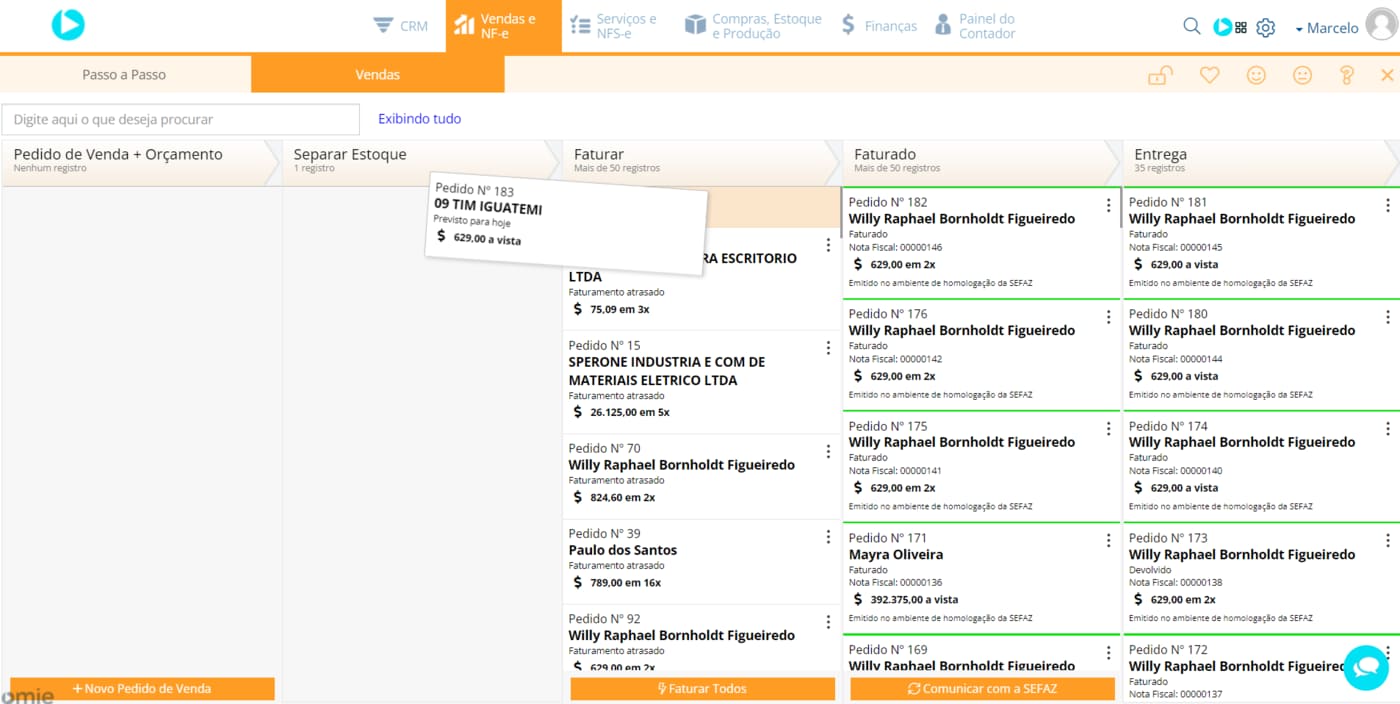Open options menu for Pedido Nº 70
This screenshot has height=704, width=1400.
[828, 451]
